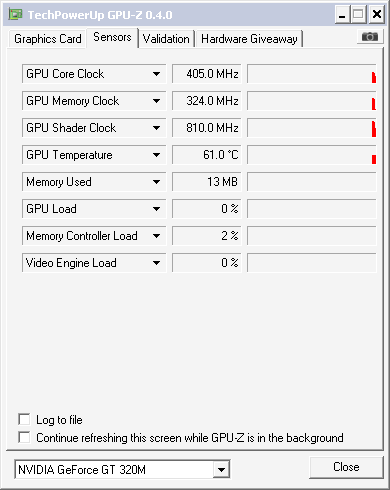Open the Video Engine Load dropdown arrow
390x490 pixels.
[156, 263]
